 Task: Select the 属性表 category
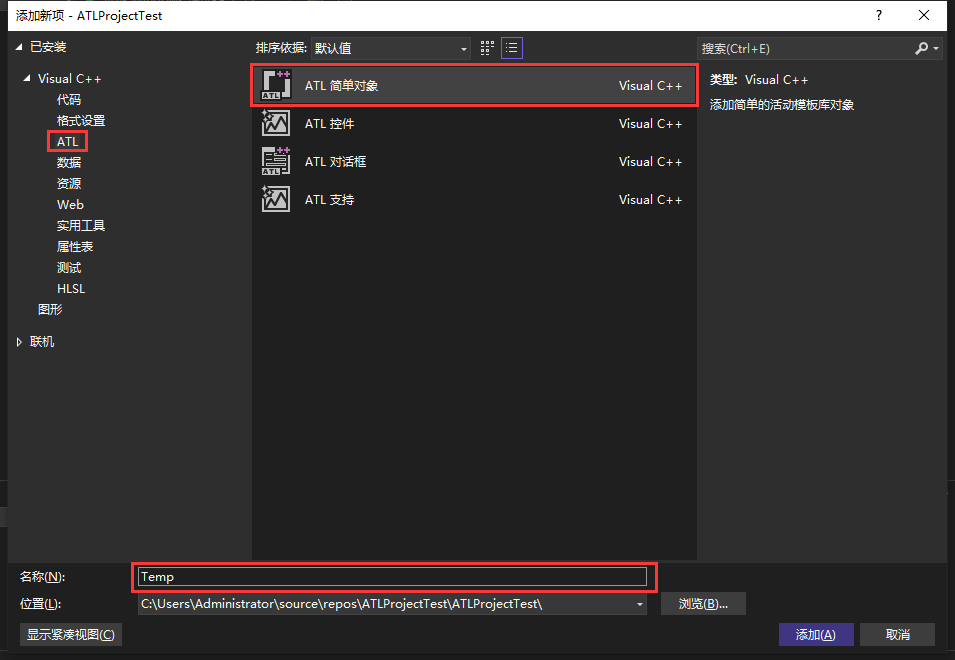point(75,247)
